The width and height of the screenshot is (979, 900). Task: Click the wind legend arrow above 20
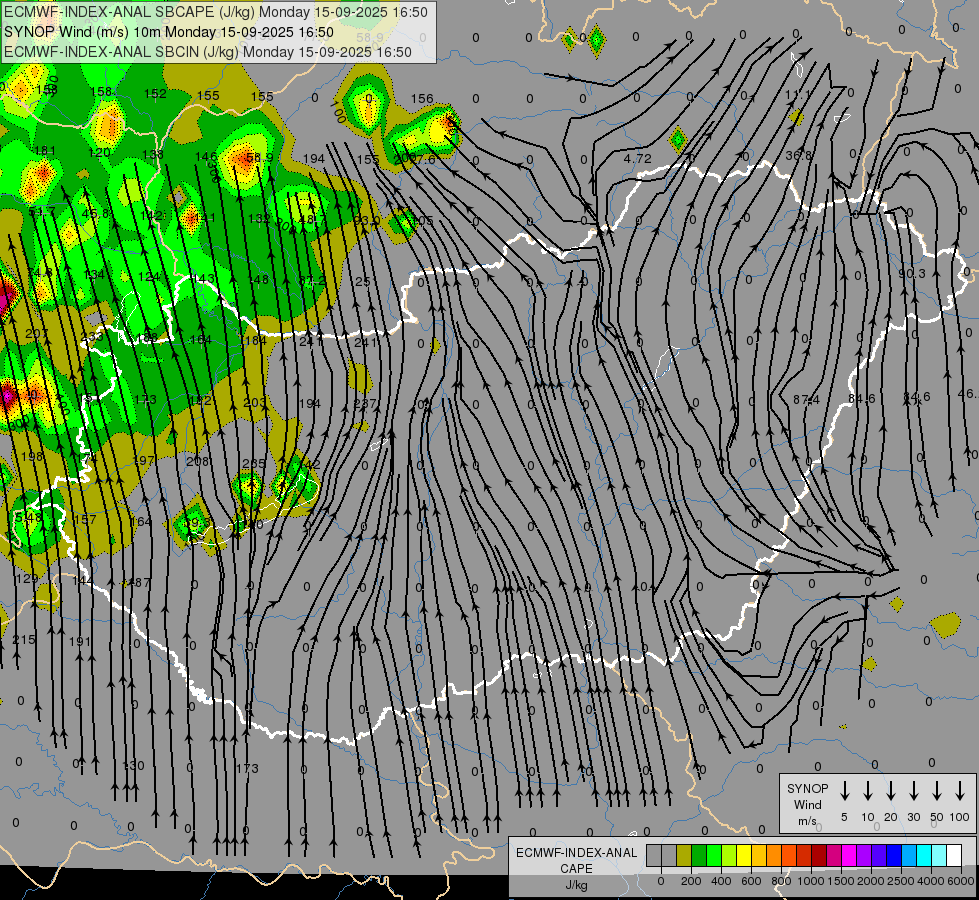890,790
